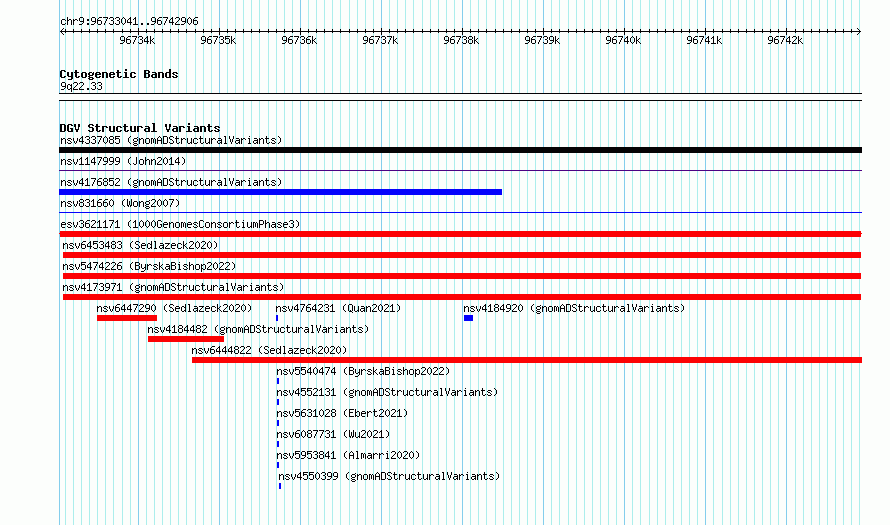
Task: Click the 96740k ruler position label
Action: [623, 40]
